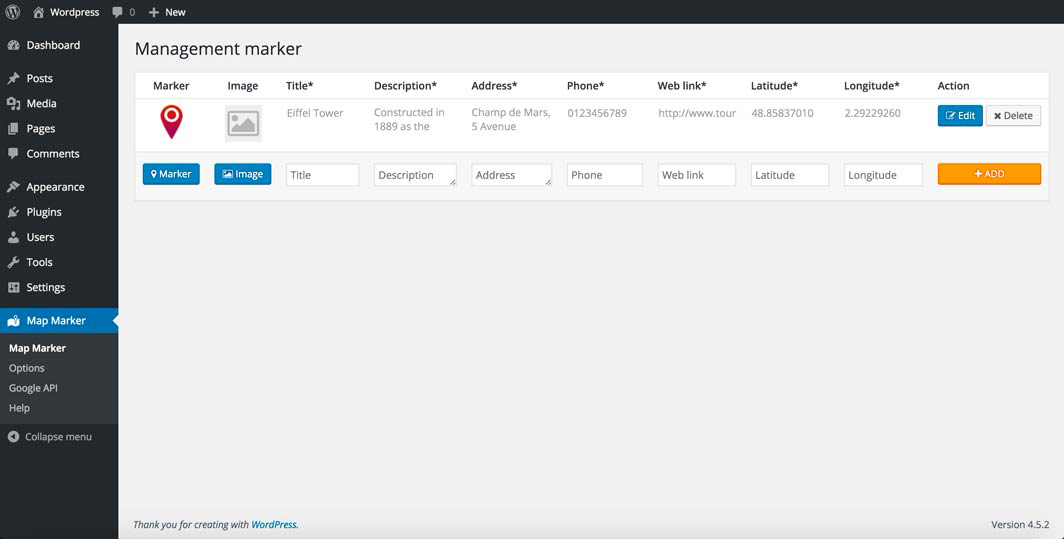Click the Tools wrench icon
Image resolution: width=1064 pixels, height=539 pixels.
coord(14,263)
